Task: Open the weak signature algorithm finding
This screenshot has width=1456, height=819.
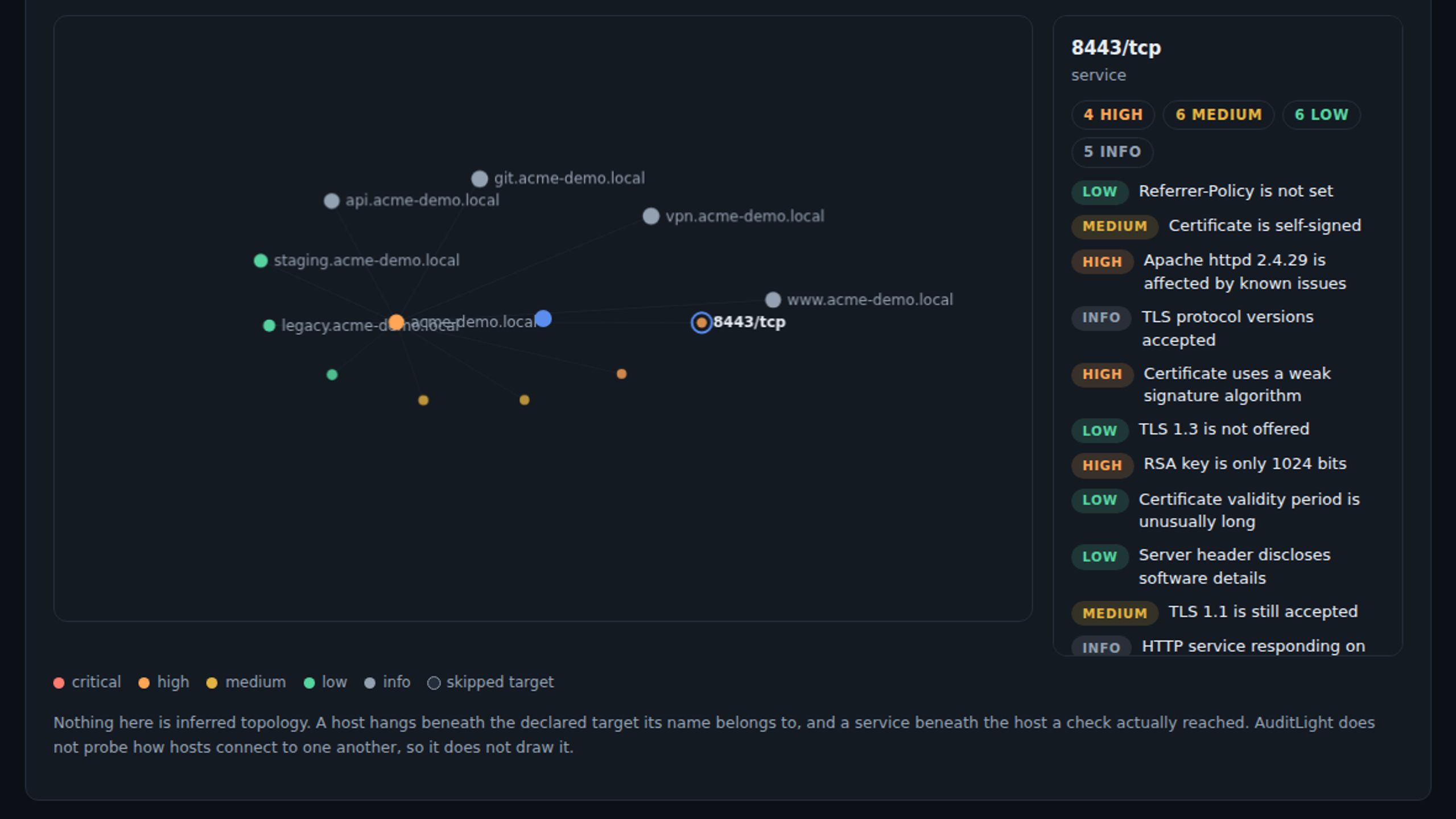Action: click(x=1228, y=384)
